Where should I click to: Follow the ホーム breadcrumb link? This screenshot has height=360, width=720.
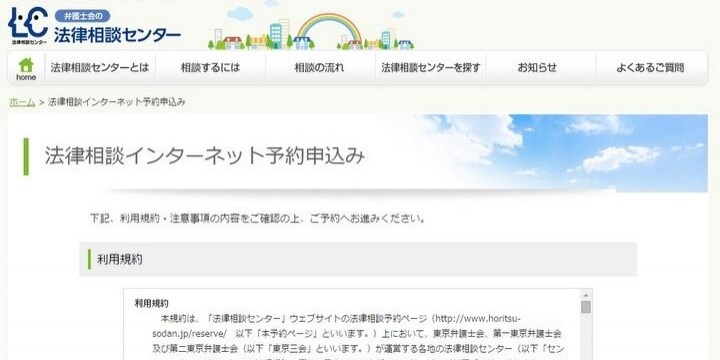click(x=22, y=102)
